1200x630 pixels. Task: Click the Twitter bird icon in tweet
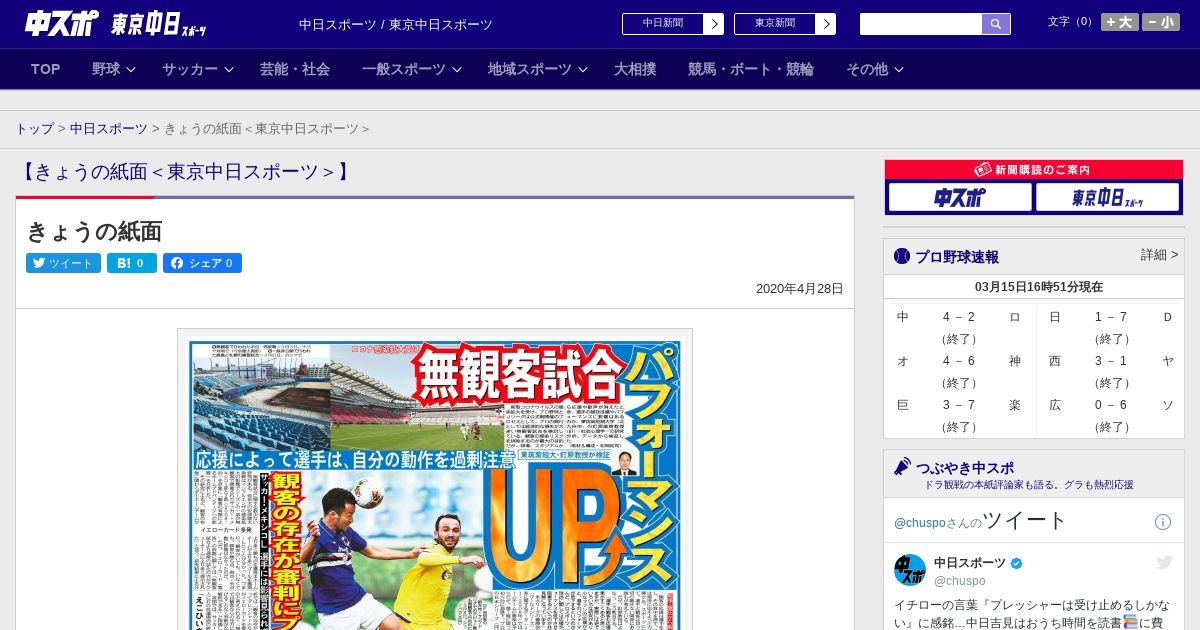1164,563
